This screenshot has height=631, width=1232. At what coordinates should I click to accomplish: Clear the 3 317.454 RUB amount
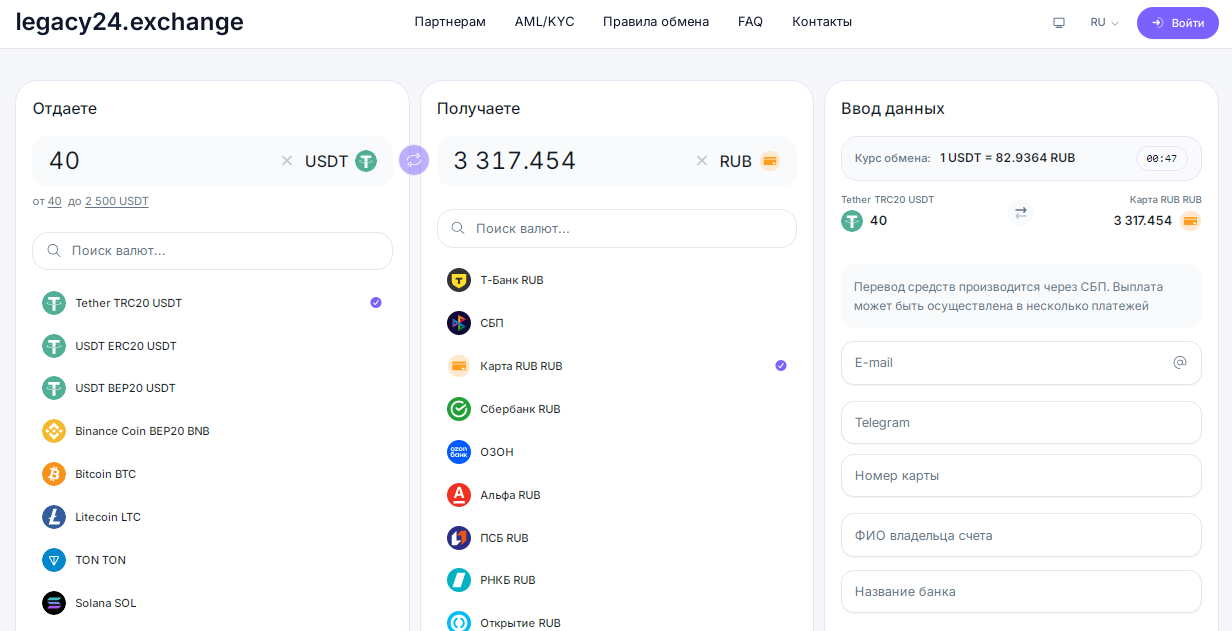pyautogui.click(x=702, y=161)
